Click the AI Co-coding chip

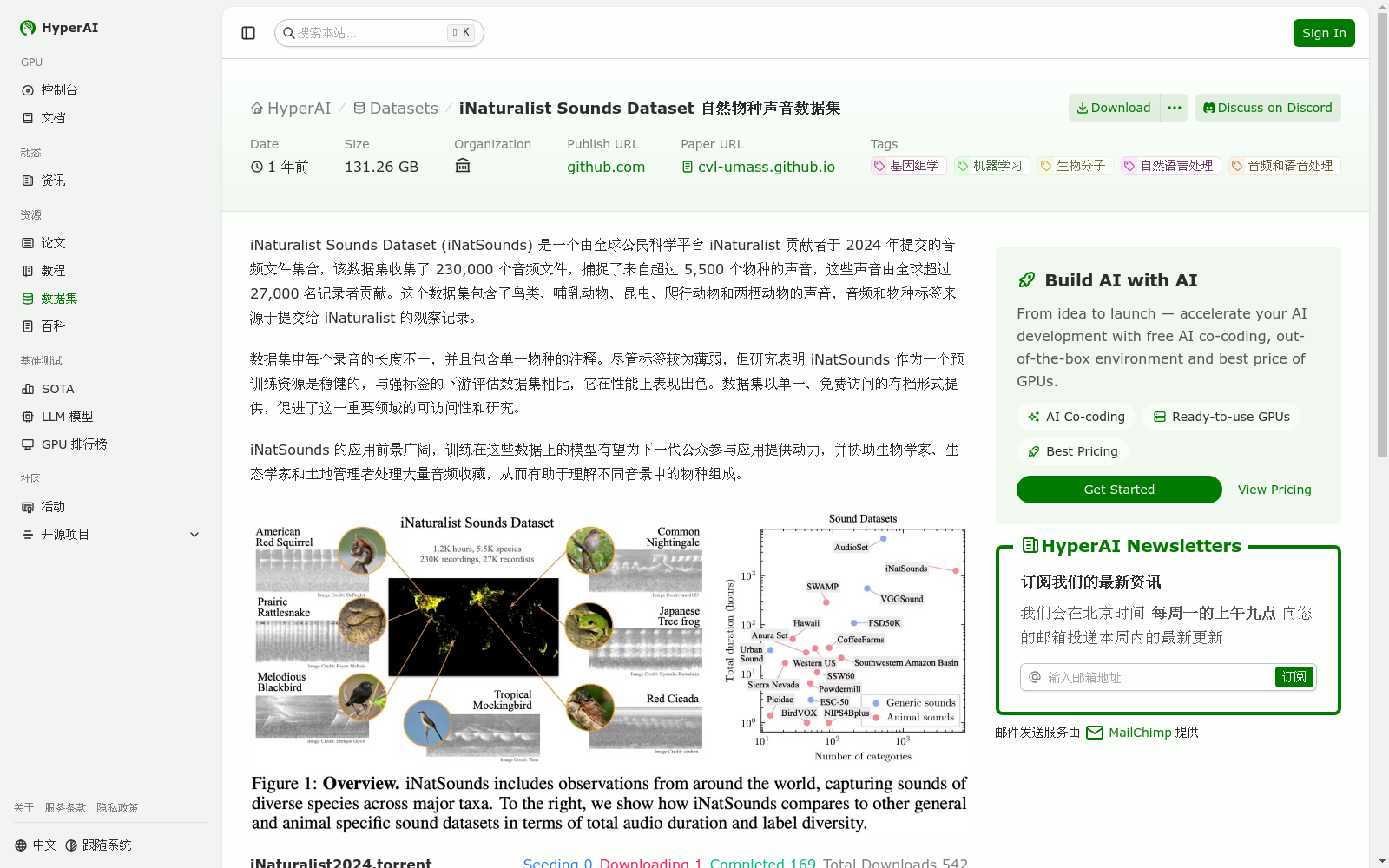1076,417
